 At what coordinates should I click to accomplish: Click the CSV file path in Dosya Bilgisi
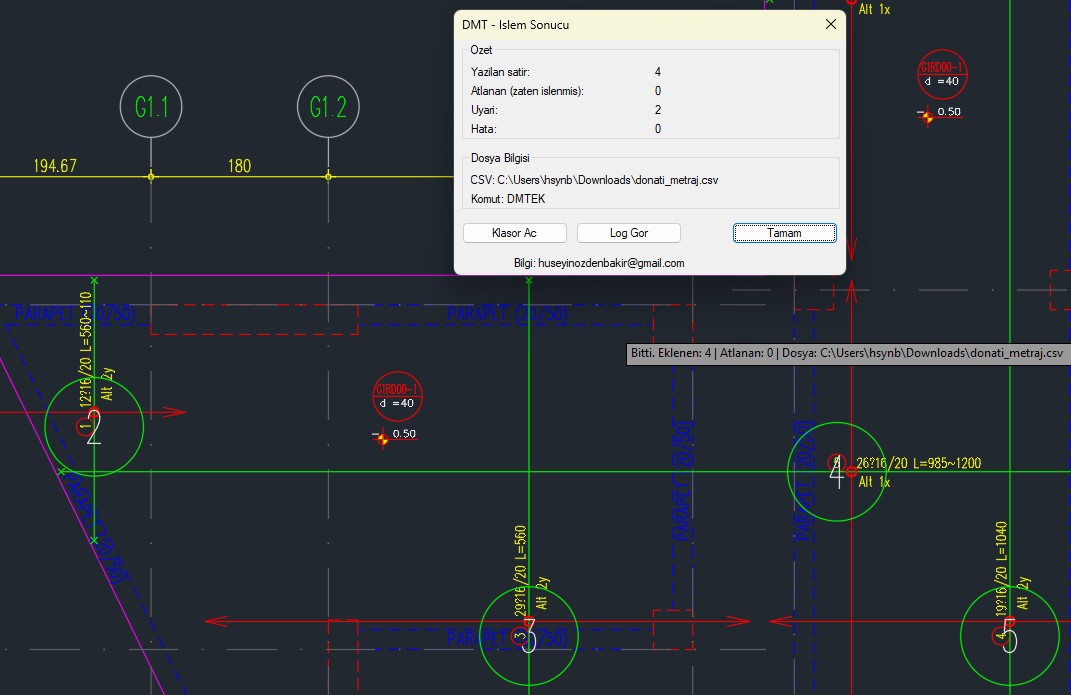tap(594, 180)
